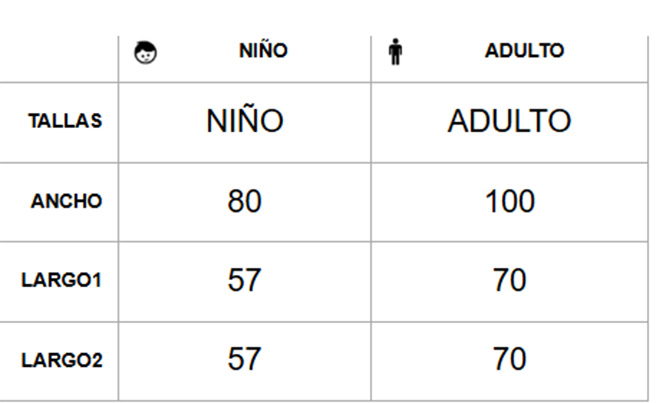Select the 70 cell in LARGO2 row
Screen dimensions: 666x403
click(510, 359)
